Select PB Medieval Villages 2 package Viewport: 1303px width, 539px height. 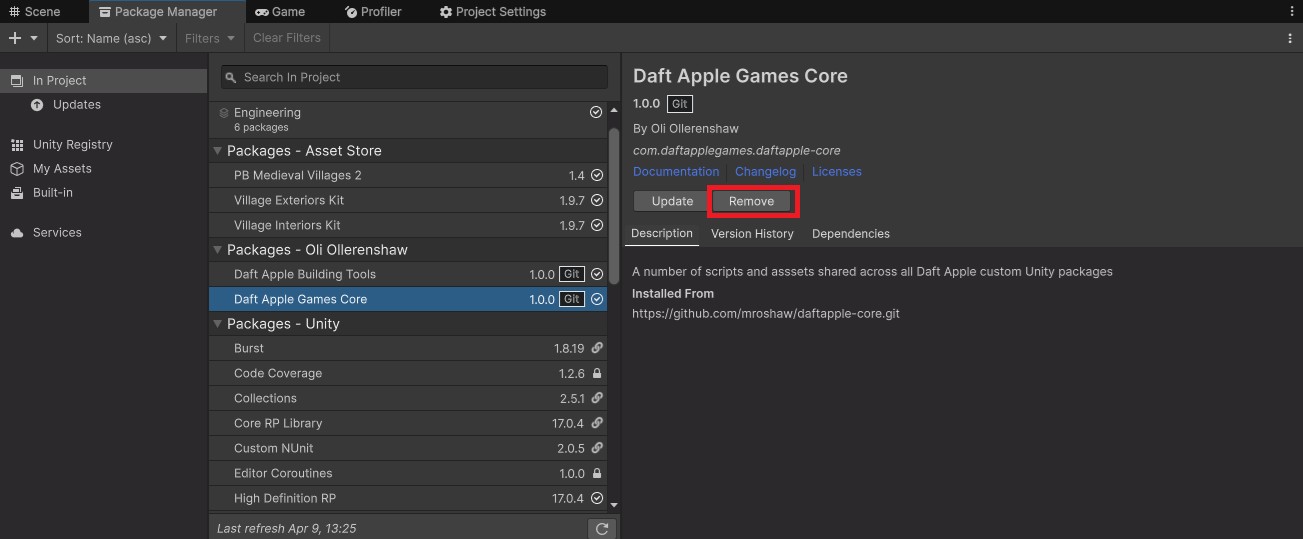click(x=408, y=175)
